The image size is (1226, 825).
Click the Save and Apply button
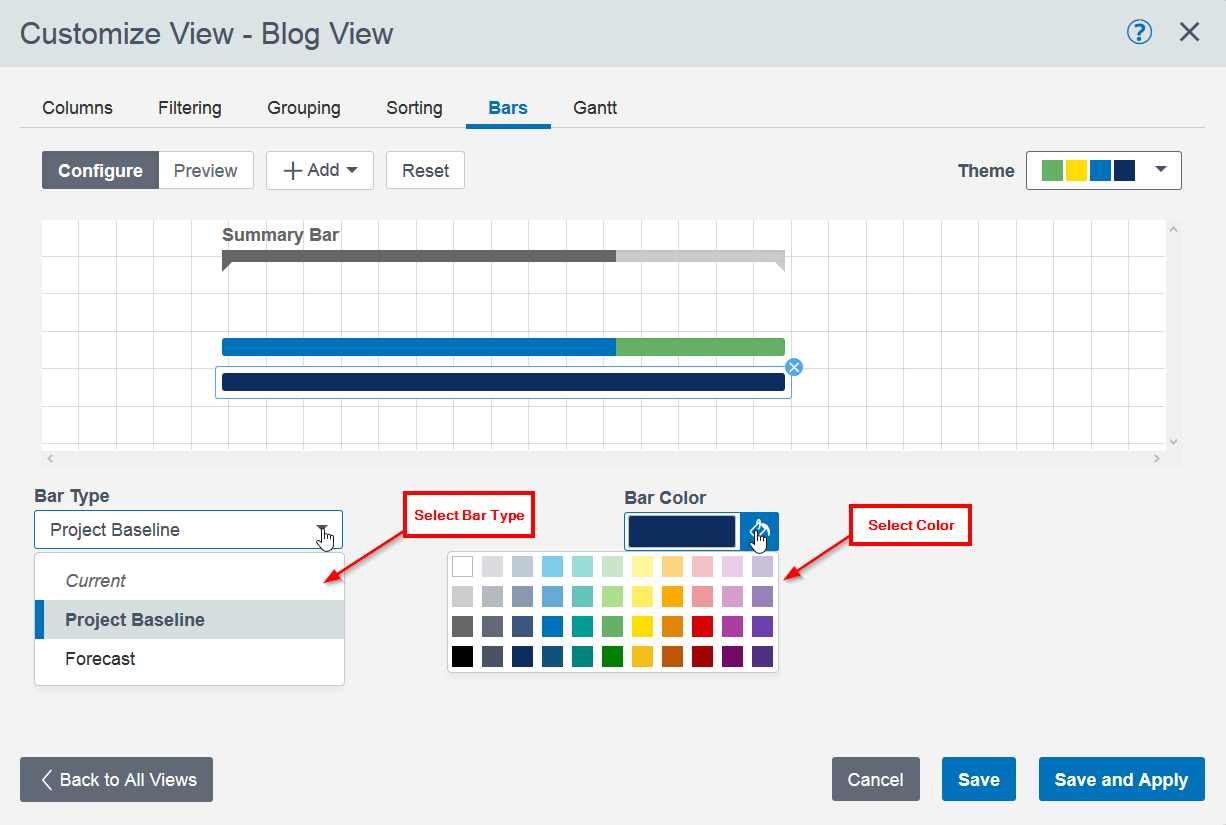tap(1121, 780)
